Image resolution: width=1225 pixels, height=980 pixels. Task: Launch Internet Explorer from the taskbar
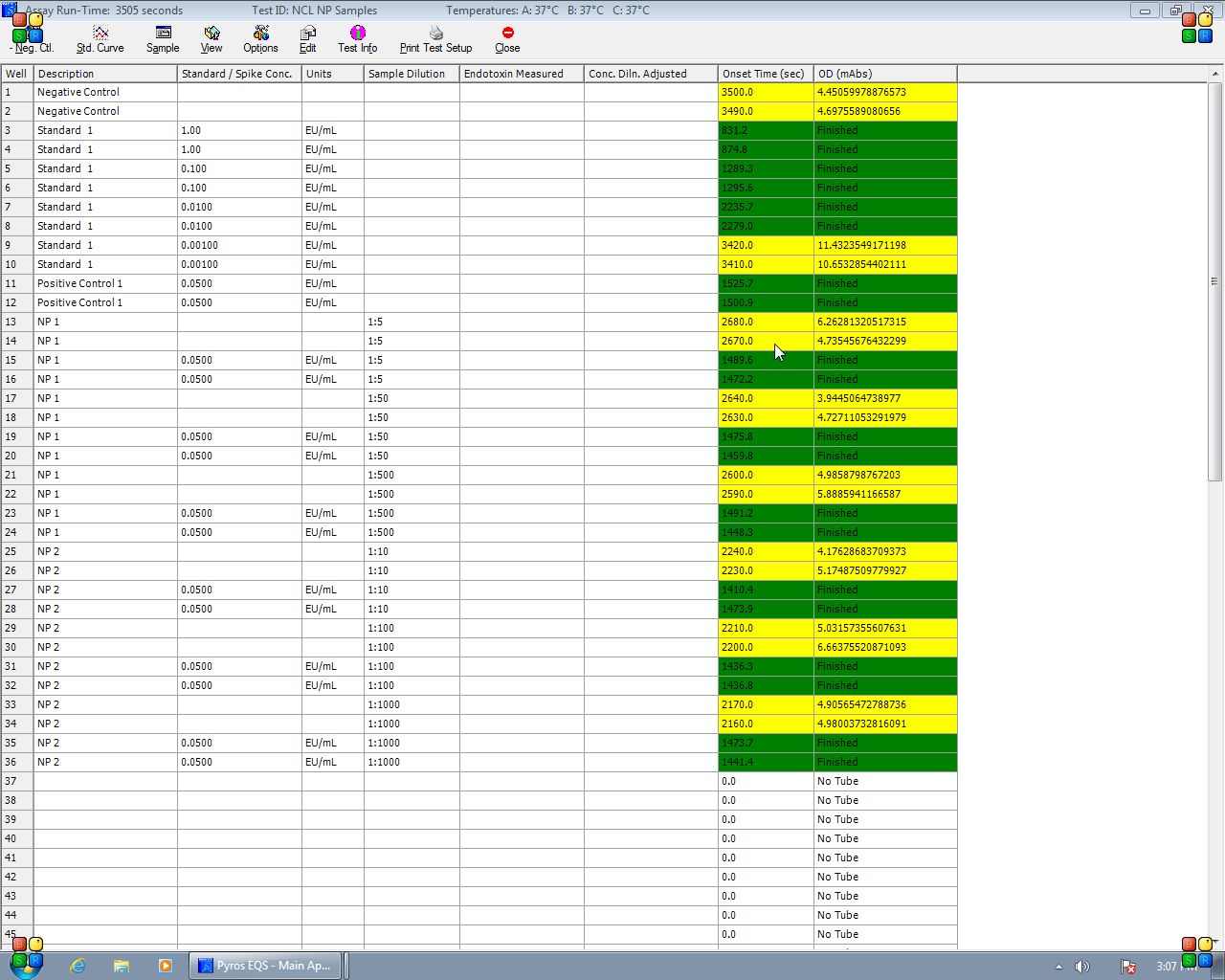77,966
